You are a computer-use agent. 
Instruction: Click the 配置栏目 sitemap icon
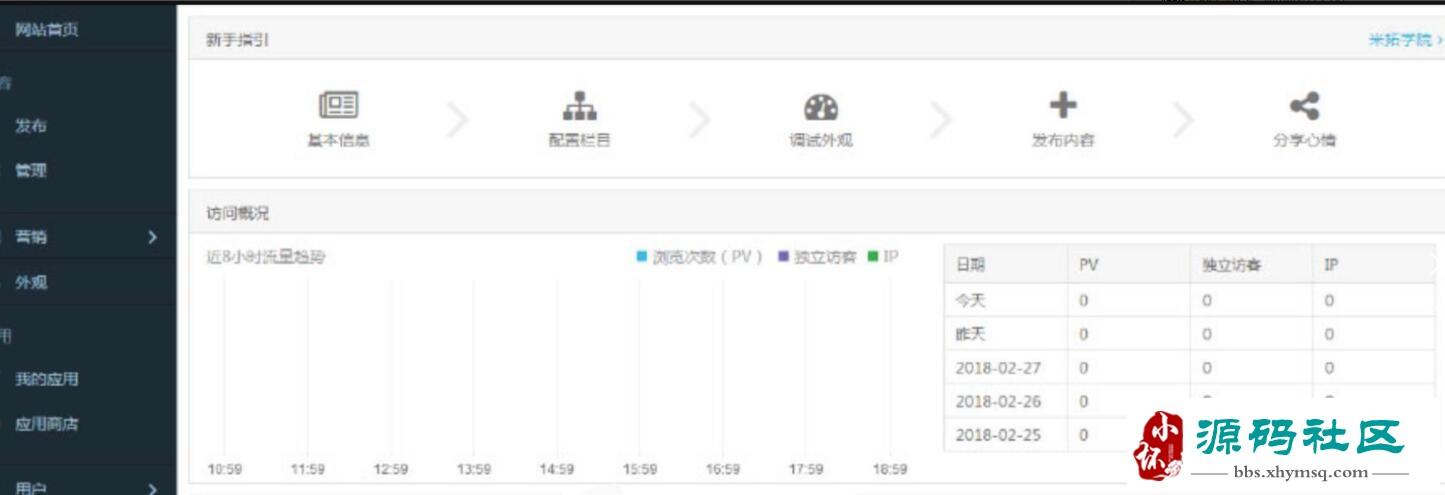(x=579, y=105)
